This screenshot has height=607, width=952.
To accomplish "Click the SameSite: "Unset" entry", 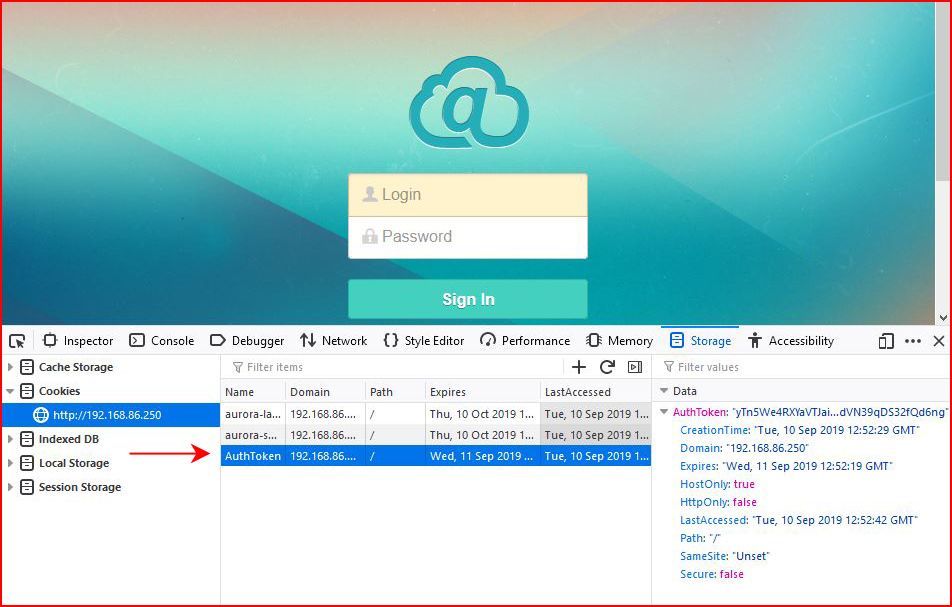I will click(725, 556).
